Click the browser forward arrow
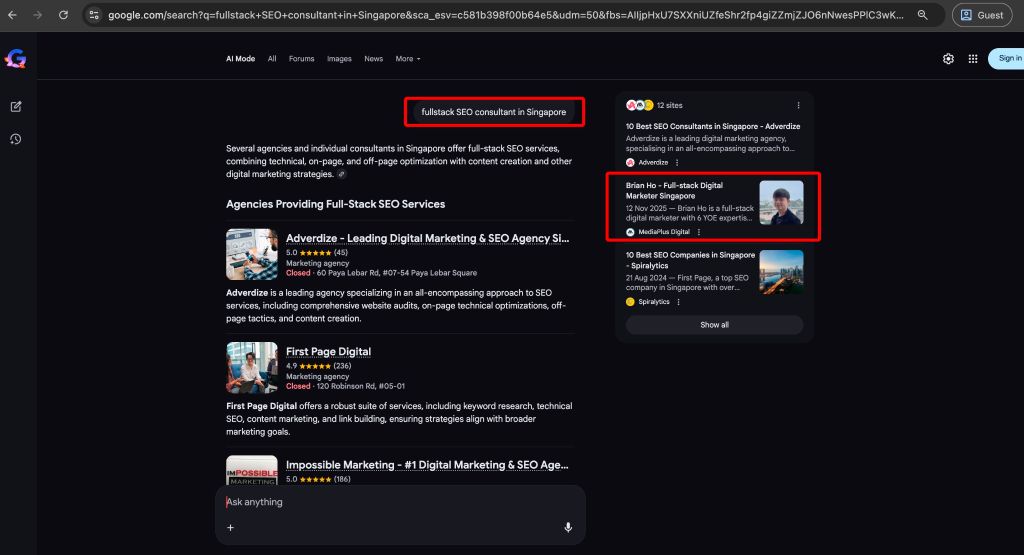Image resolution: width=1024 pixels, height=555 pixels. [x=37, y=14]
